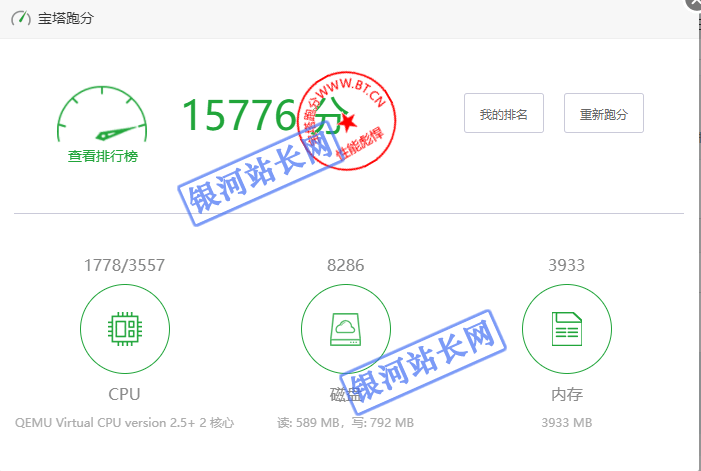
Task: Close the 宝塔跑分 dialog
Action: [x=694, y=4]
